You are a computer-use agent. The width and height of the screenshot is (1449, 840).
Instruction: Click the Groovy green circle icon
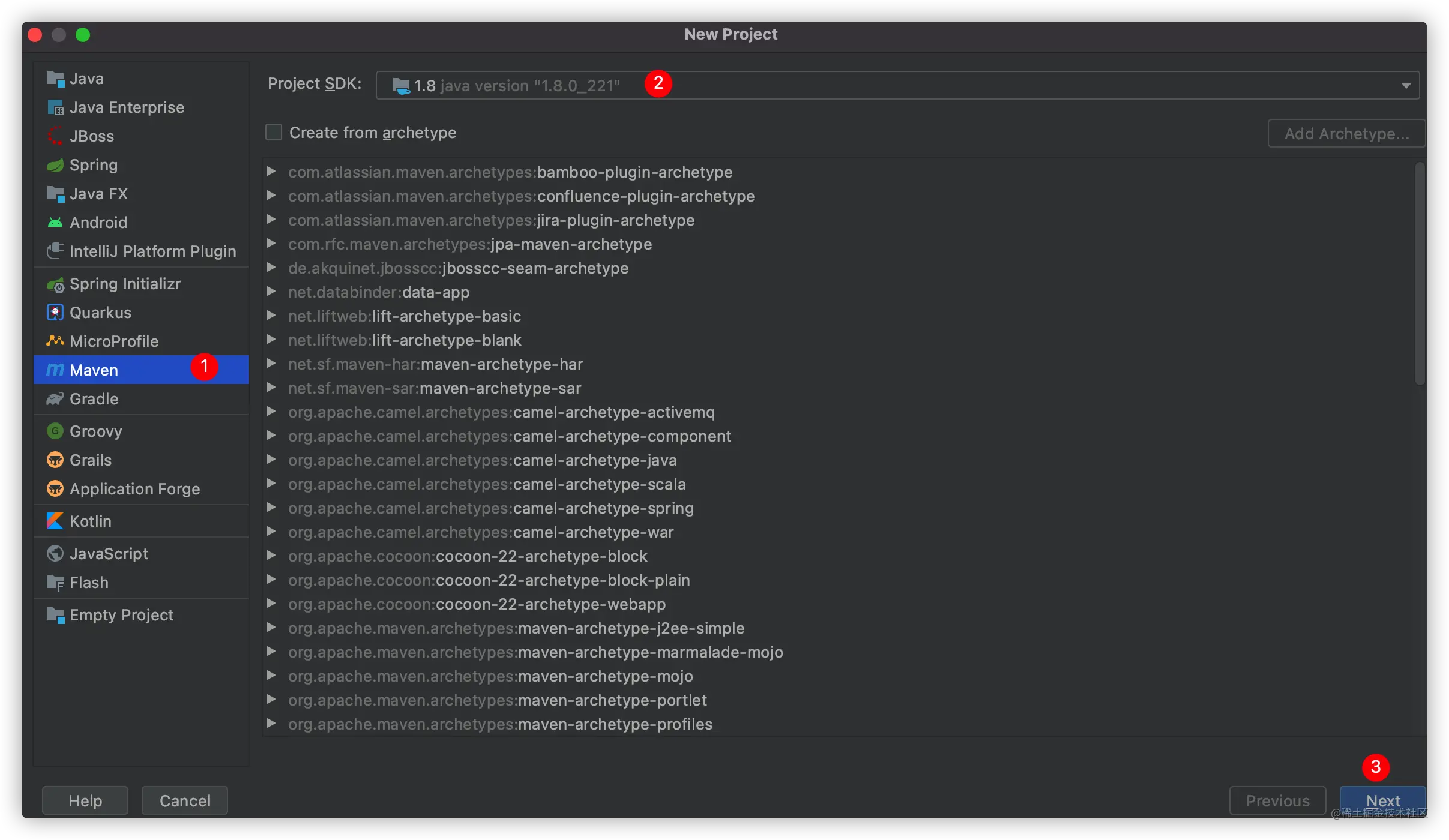pos(55,431)
